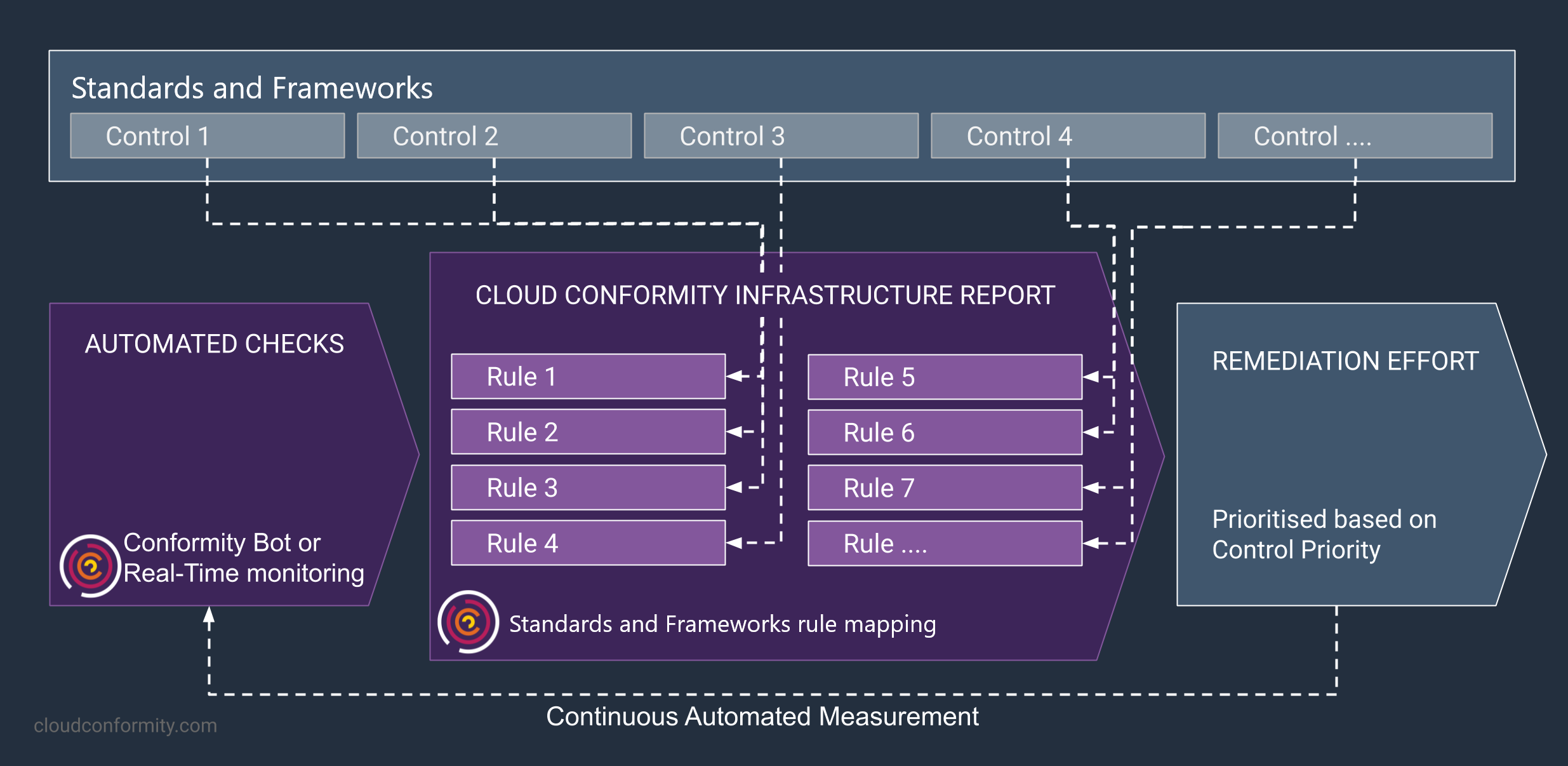The height and width of the screenshot is (766, 1568).
Task: Select the Control 1 box
Action: click(208, 136)
